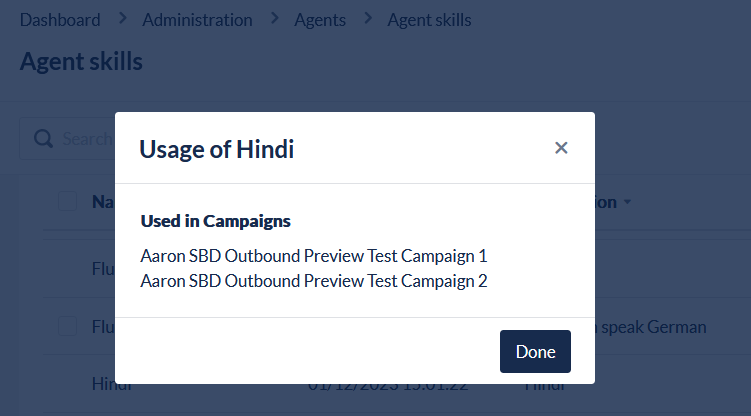
Task: Open Administration breadcrumb link
Action: coord(197,20)
